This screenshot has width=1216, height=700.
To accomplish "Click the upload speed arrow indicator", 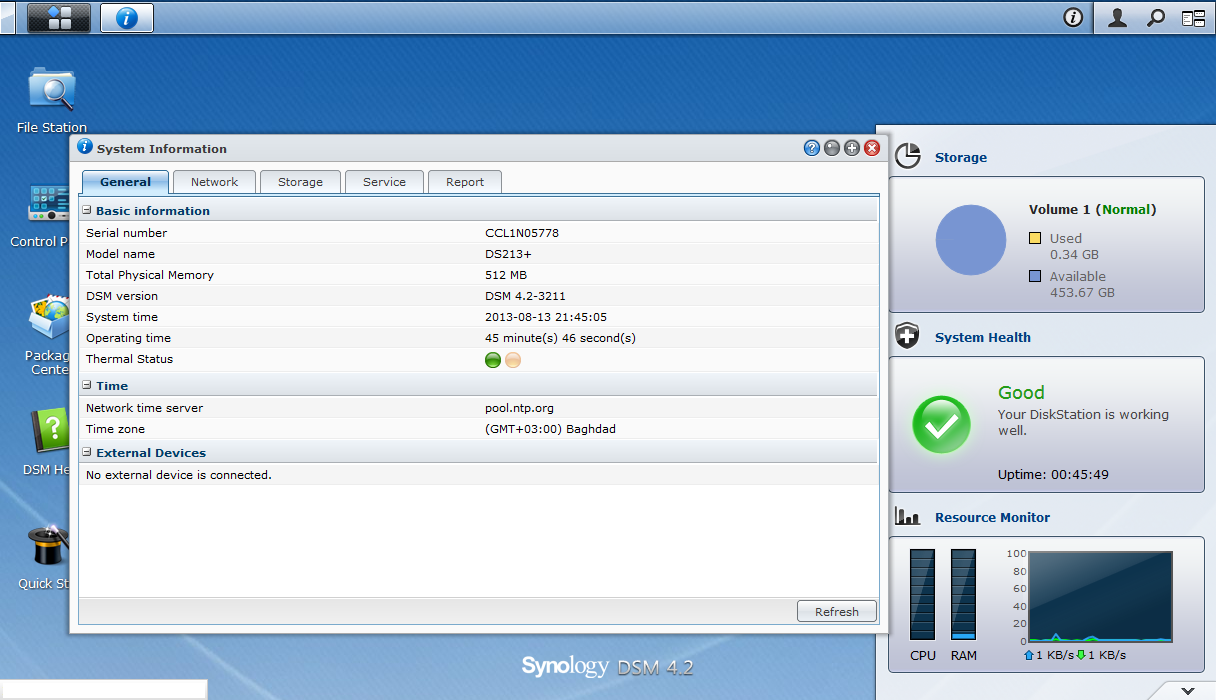I will click(1029, 656).
